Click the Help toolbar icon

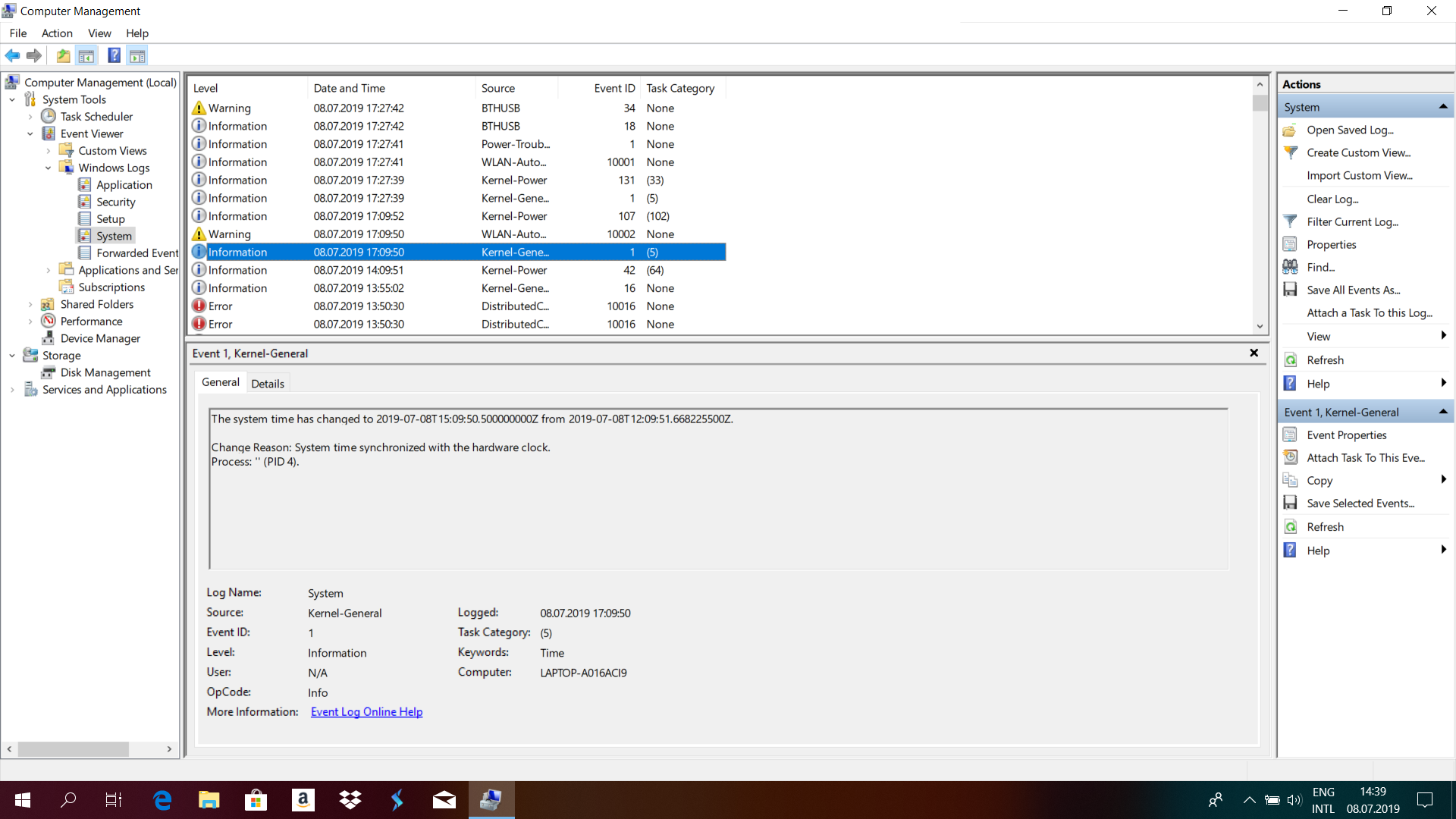[114, 55]
